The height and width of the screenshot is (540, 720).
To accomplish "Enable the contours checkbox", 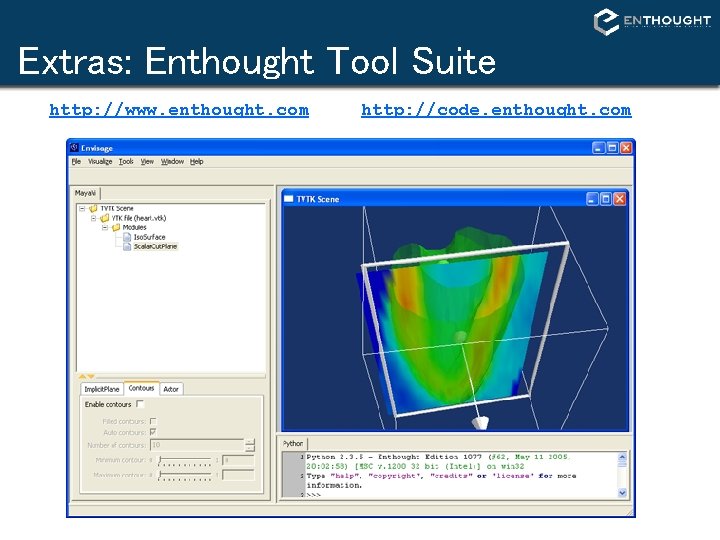I will pos(140,404).
